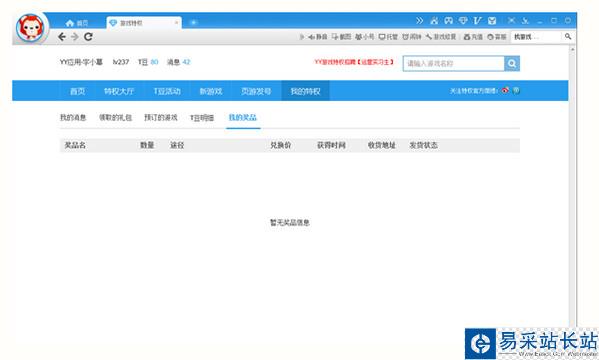Switch to the 预订的游戏 sub-tab

coord(161,117)
